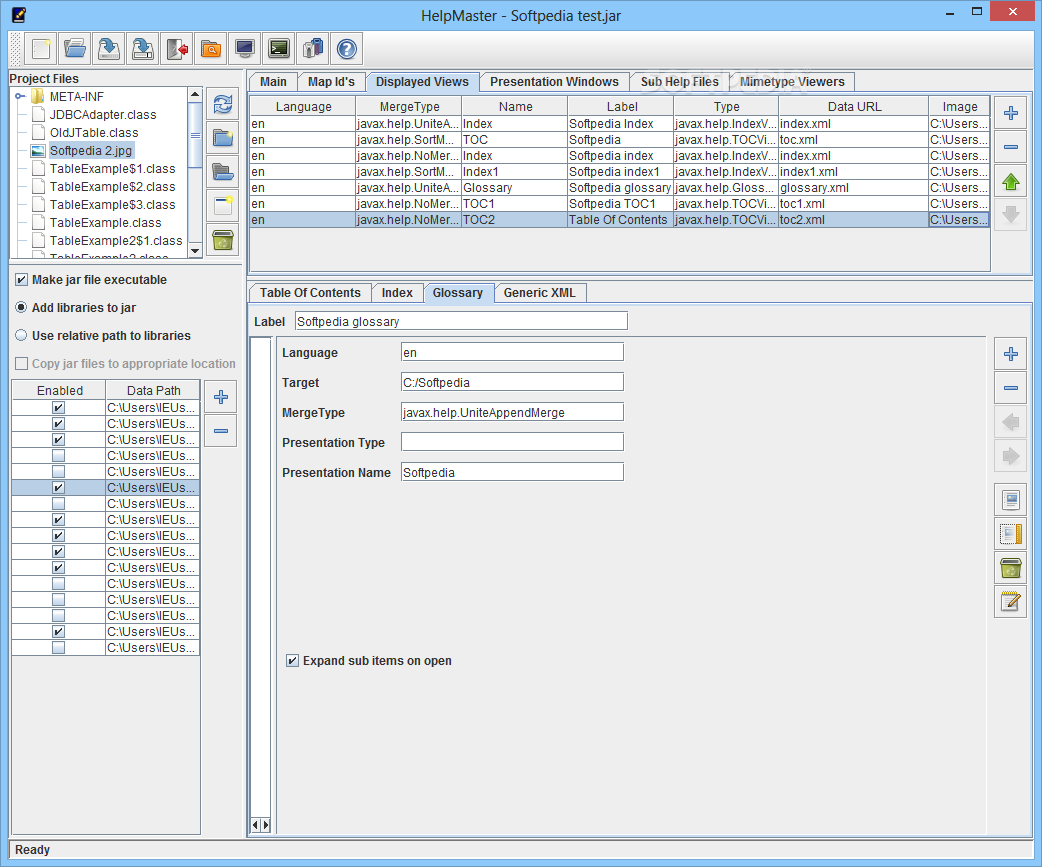The image size is (1042, 867).
Task: Open help with the question mark icon
Action: 346,48
